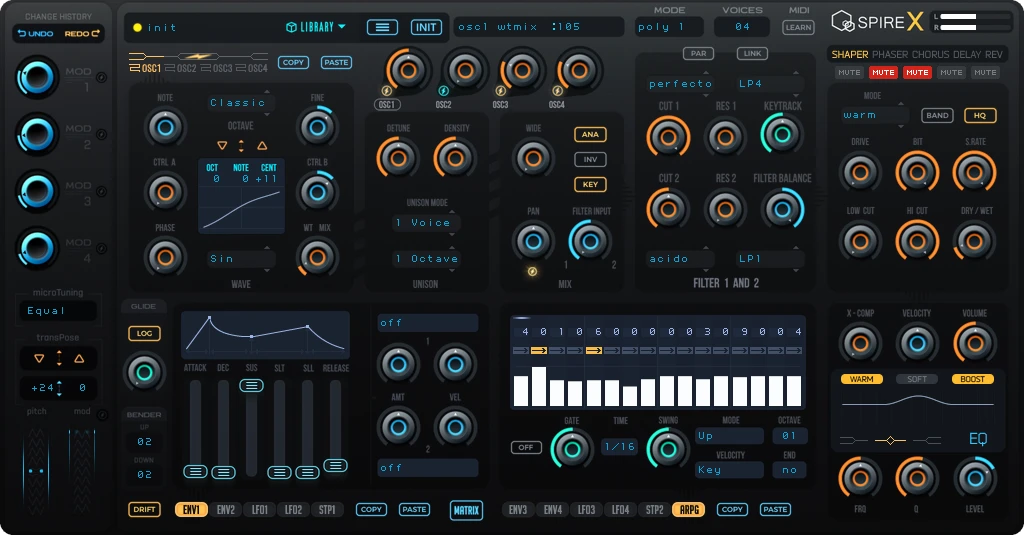Click the OSC2 mixer lightning icon
This screenshot has height=535, width=1024.
443,91
